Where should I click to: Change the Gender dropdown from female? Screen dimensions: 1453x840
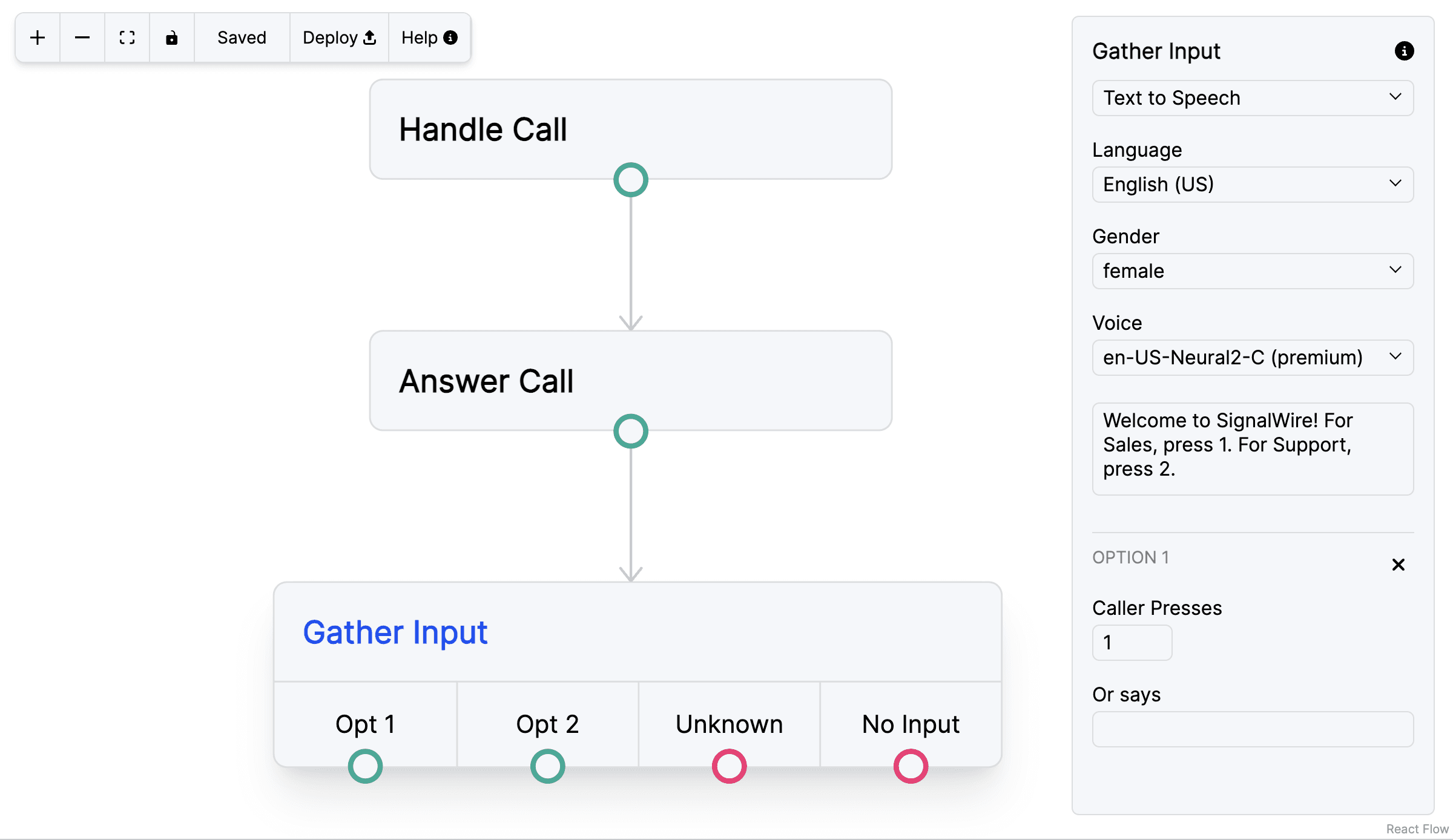(x=1253, y=271)
